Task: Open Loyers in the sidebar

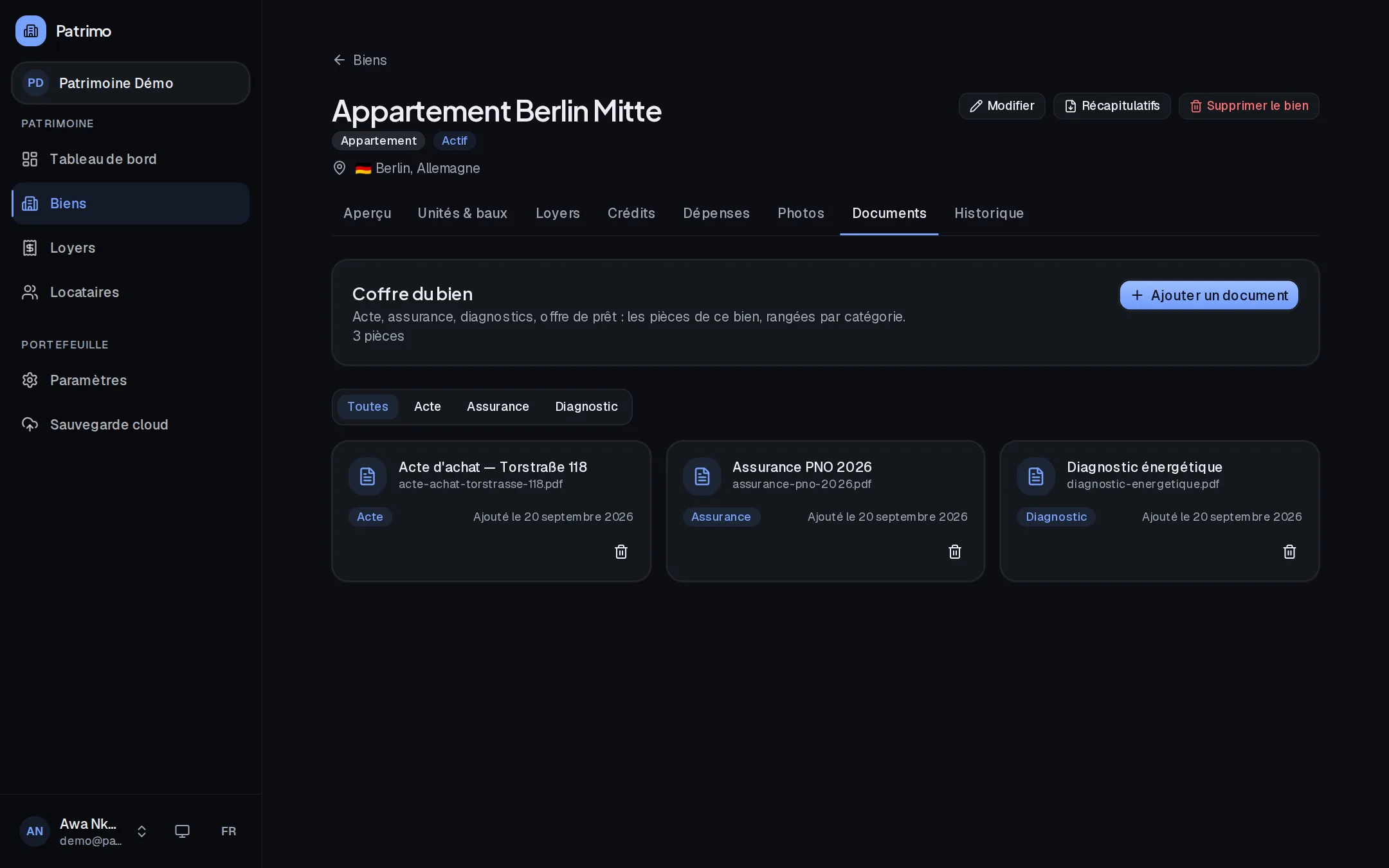Action: (131, 248)
